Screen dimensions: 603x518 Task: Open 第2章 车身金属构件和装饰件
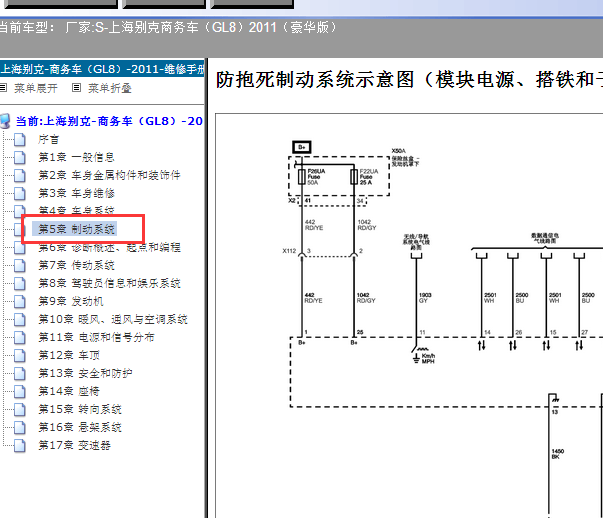109,175
